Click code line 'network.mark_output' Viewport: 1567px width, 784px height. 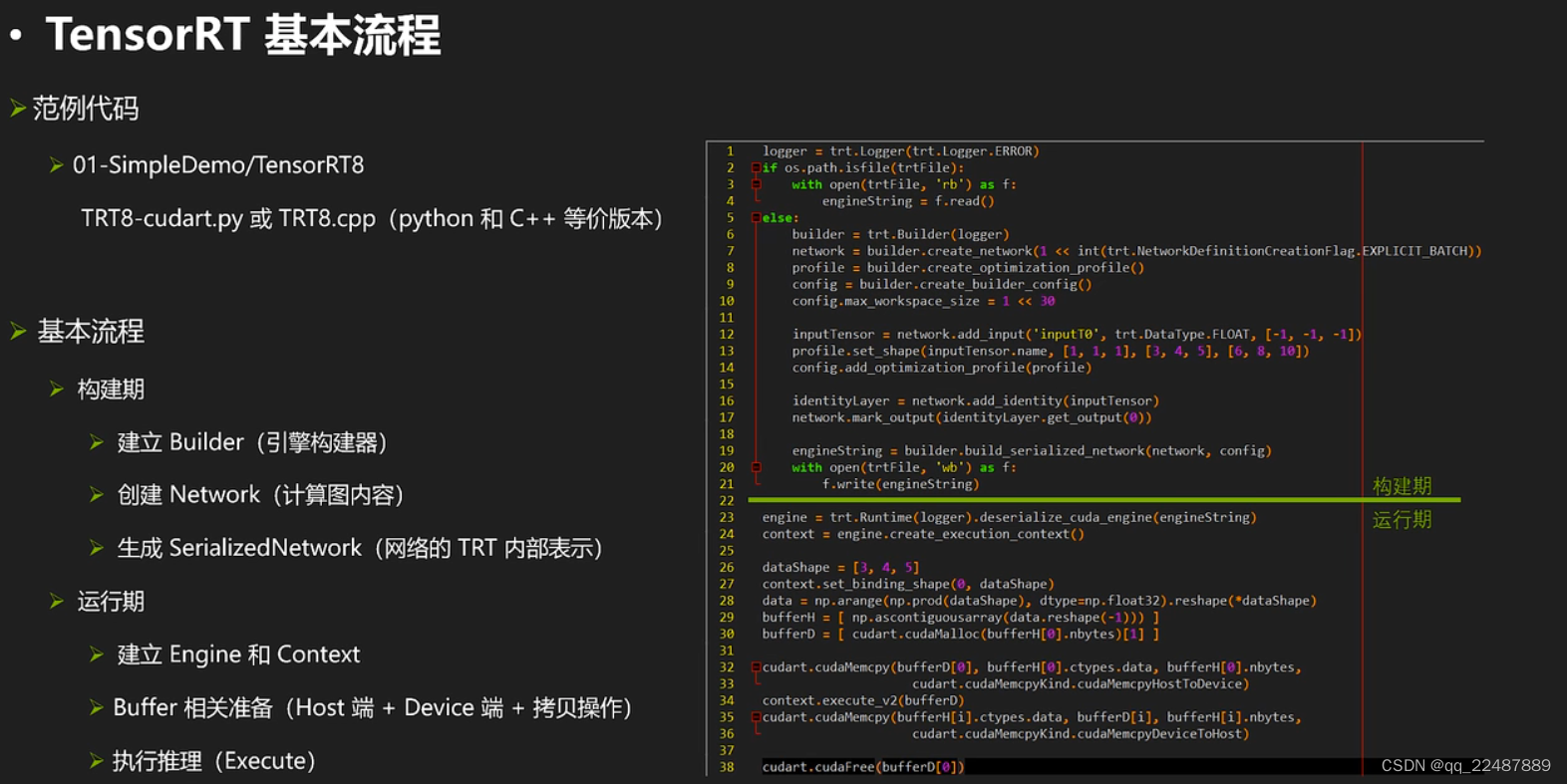click(972, 417)
